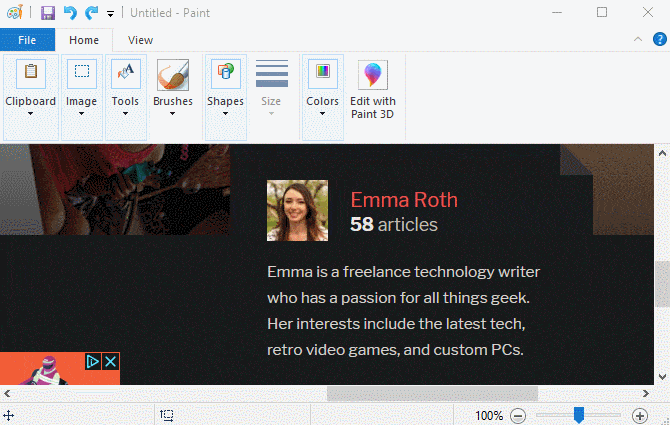Expand the Brushes dropdown arrow
Image resolution: width=670 pixels, height=425 pixels.
coord(172,114)
